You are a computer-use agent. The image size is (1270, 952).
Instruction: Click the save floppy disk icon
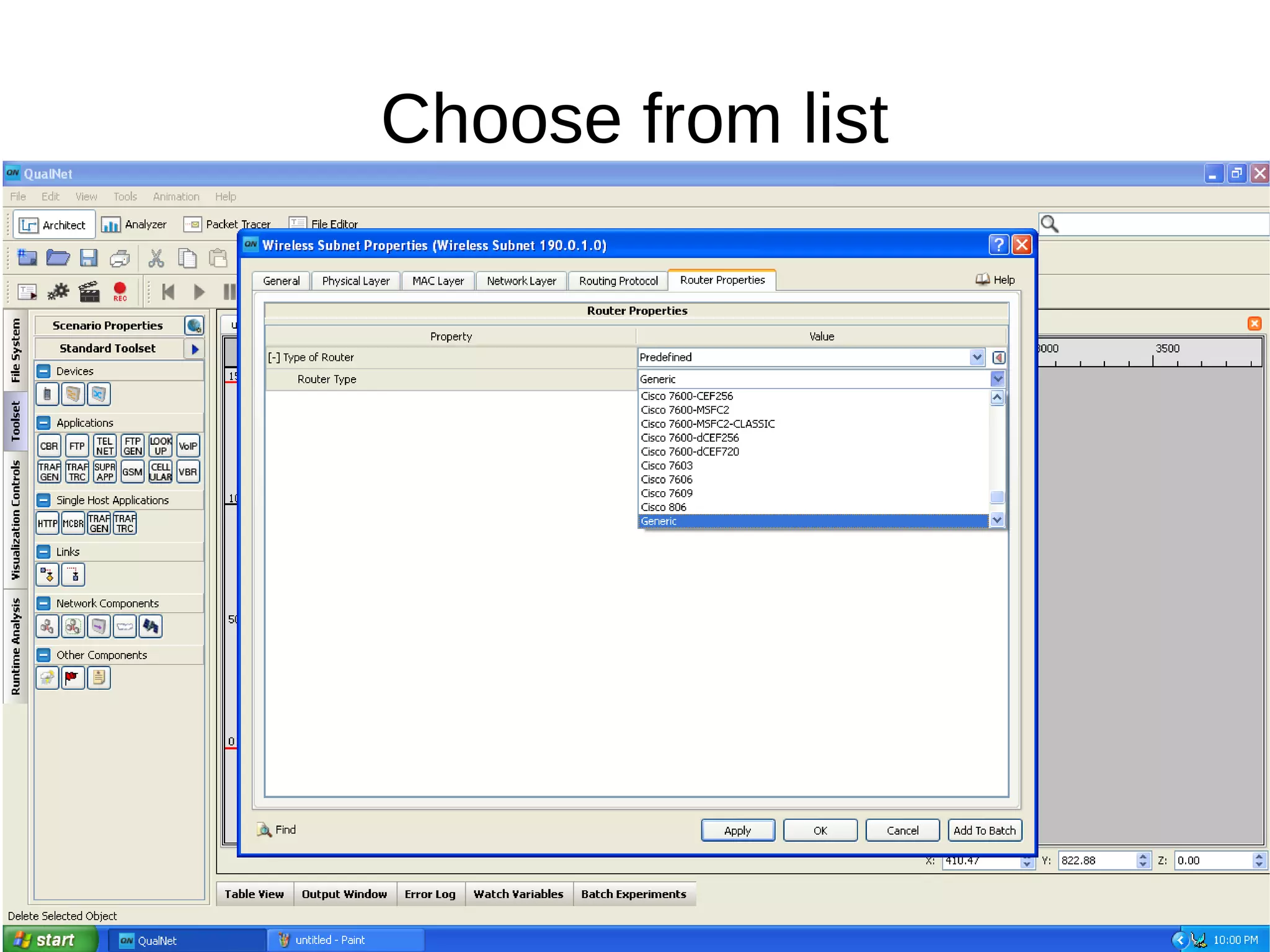click(89, 258)
